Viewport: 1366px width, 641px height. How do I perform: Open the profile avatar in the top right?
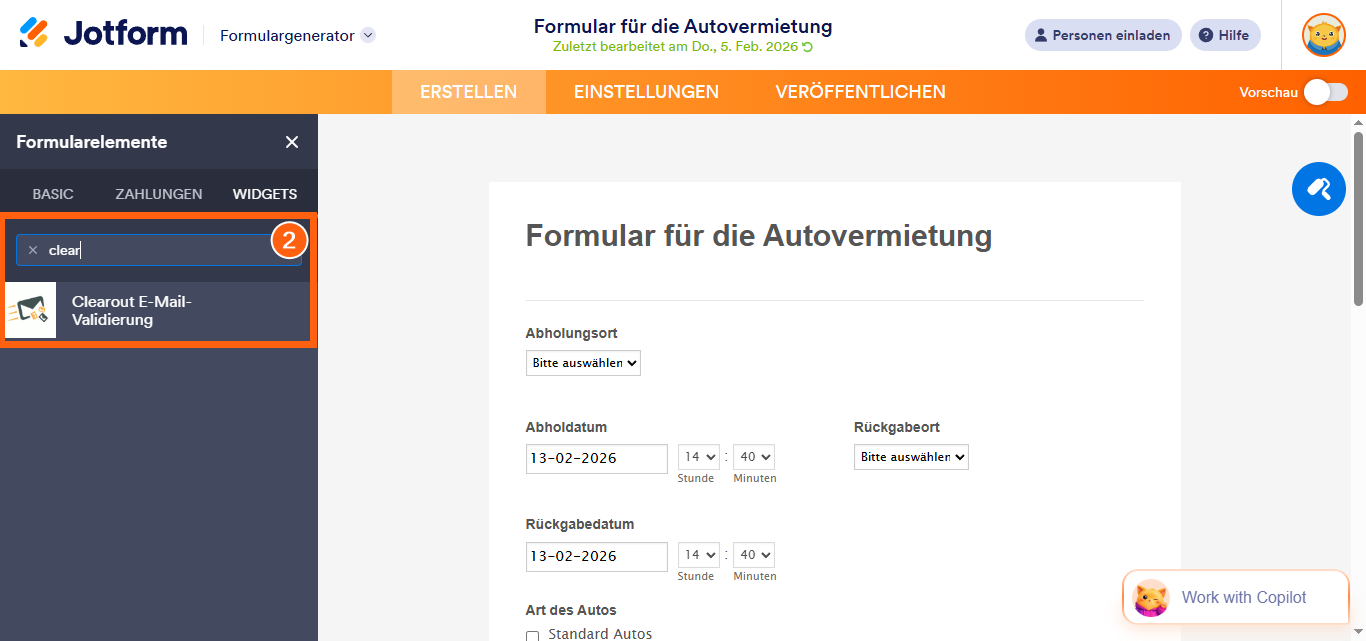[x=1323, y=33]
